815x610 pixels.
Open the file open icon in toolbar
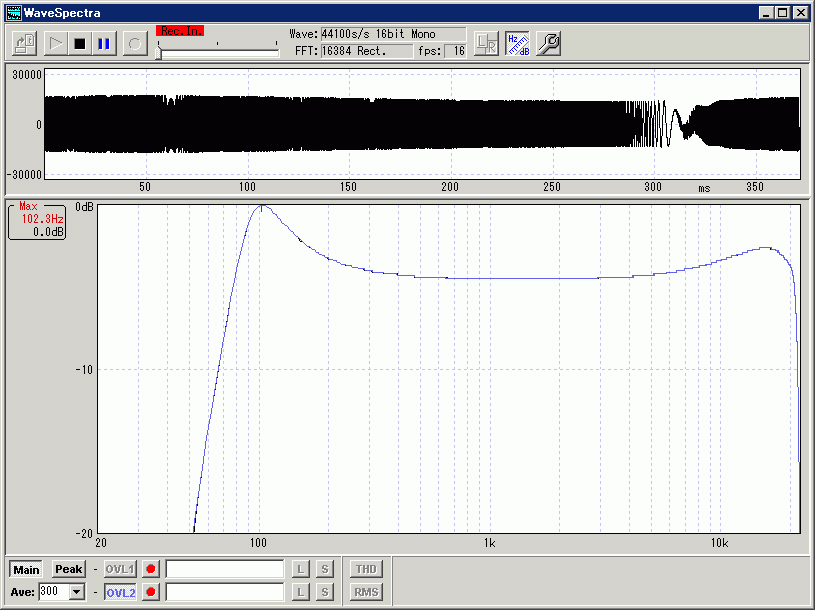coord(24,44)
